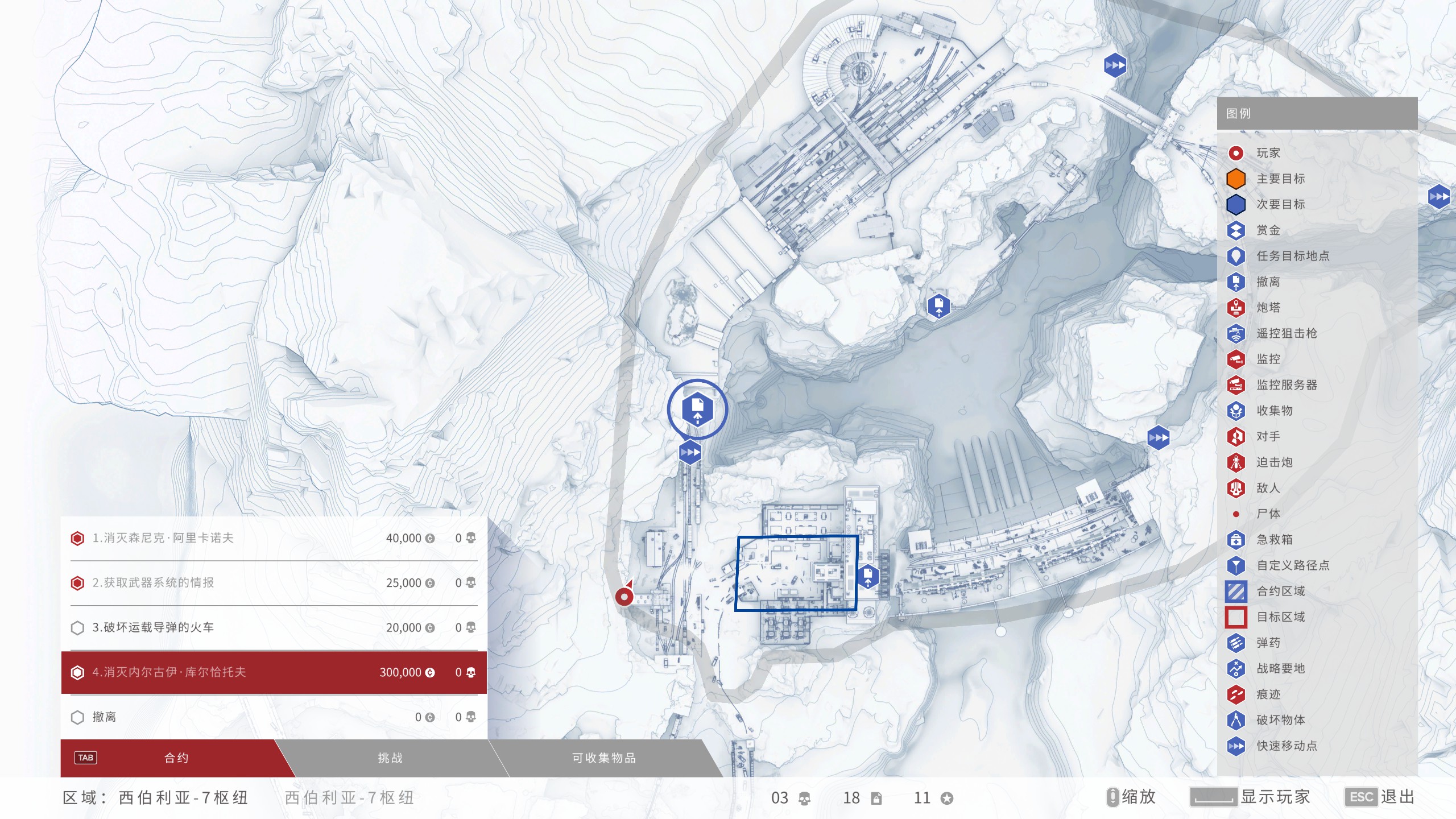Click the 弹药 ammo legend icon

coord(1235,643)
